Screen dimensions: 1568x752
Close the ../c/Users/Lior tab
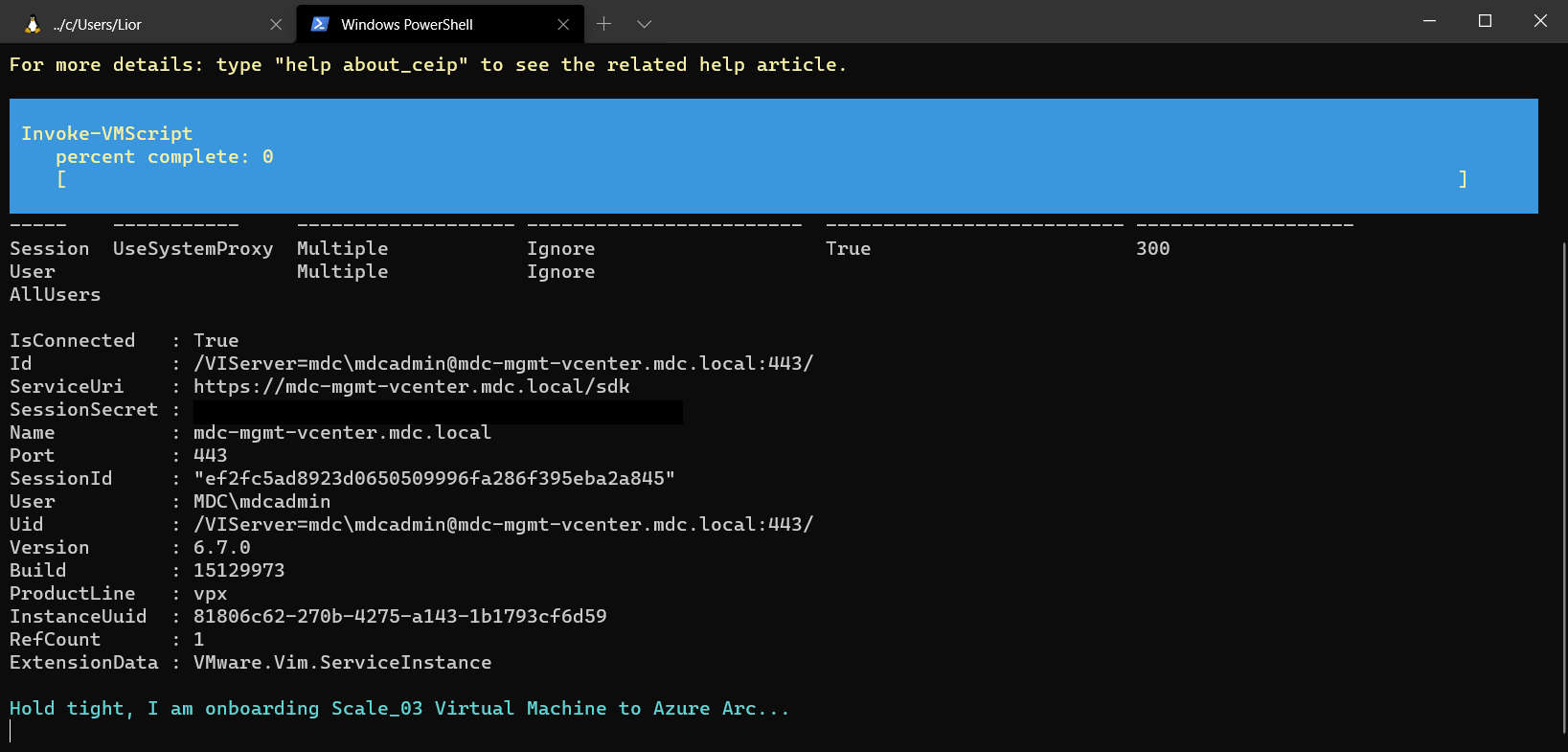pyautogui.click(x=276, y=25)
